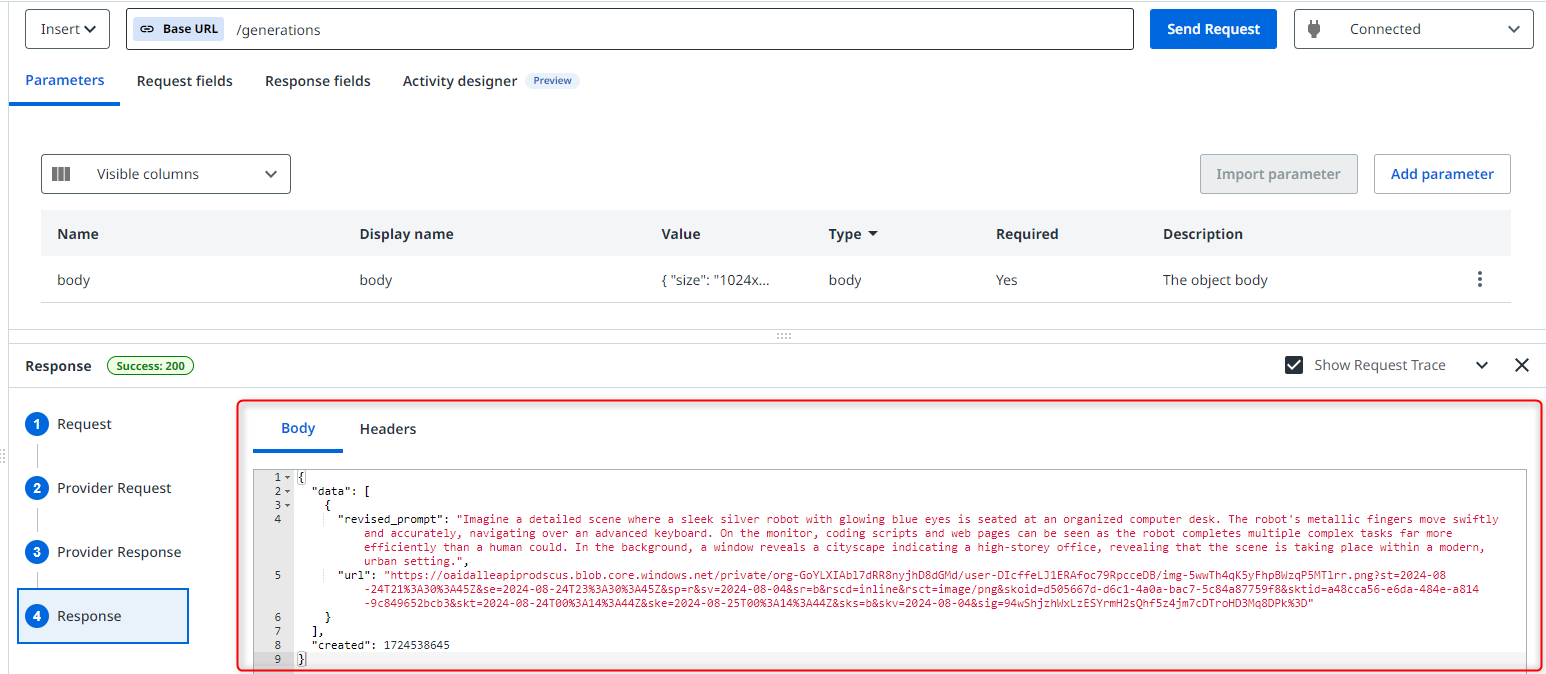Click the Import parameter button

[1278, 174]
